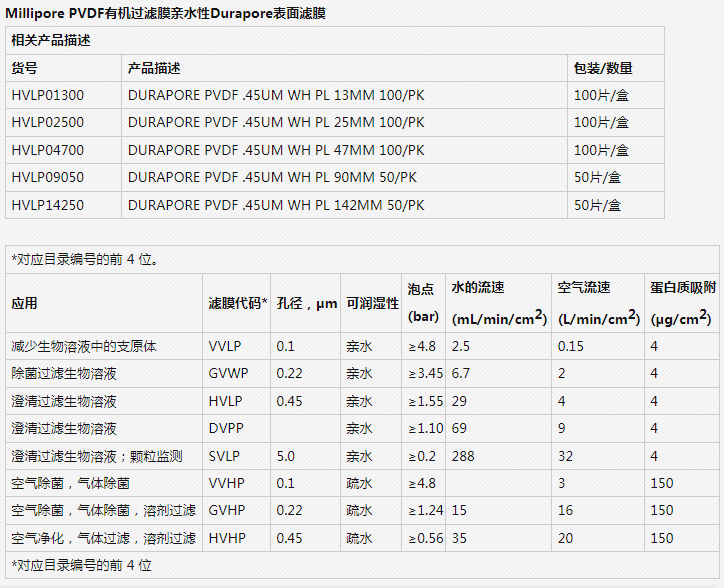The image size is (724, 588).
Task: Click the '水的流速' column header
Action: (x=478, y=288)
